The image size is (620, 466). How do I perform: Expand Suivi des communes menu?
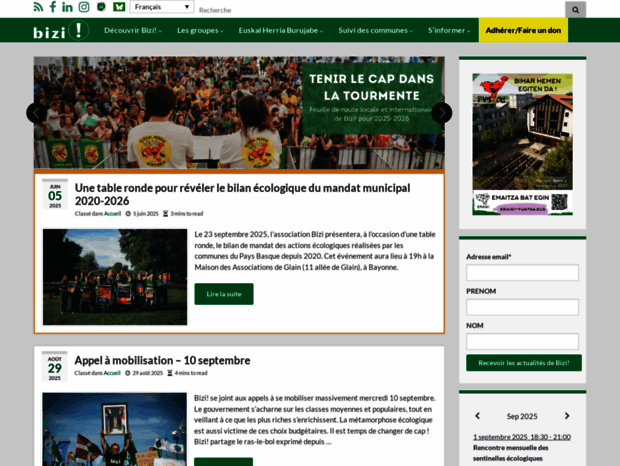[x=375, y=30]
